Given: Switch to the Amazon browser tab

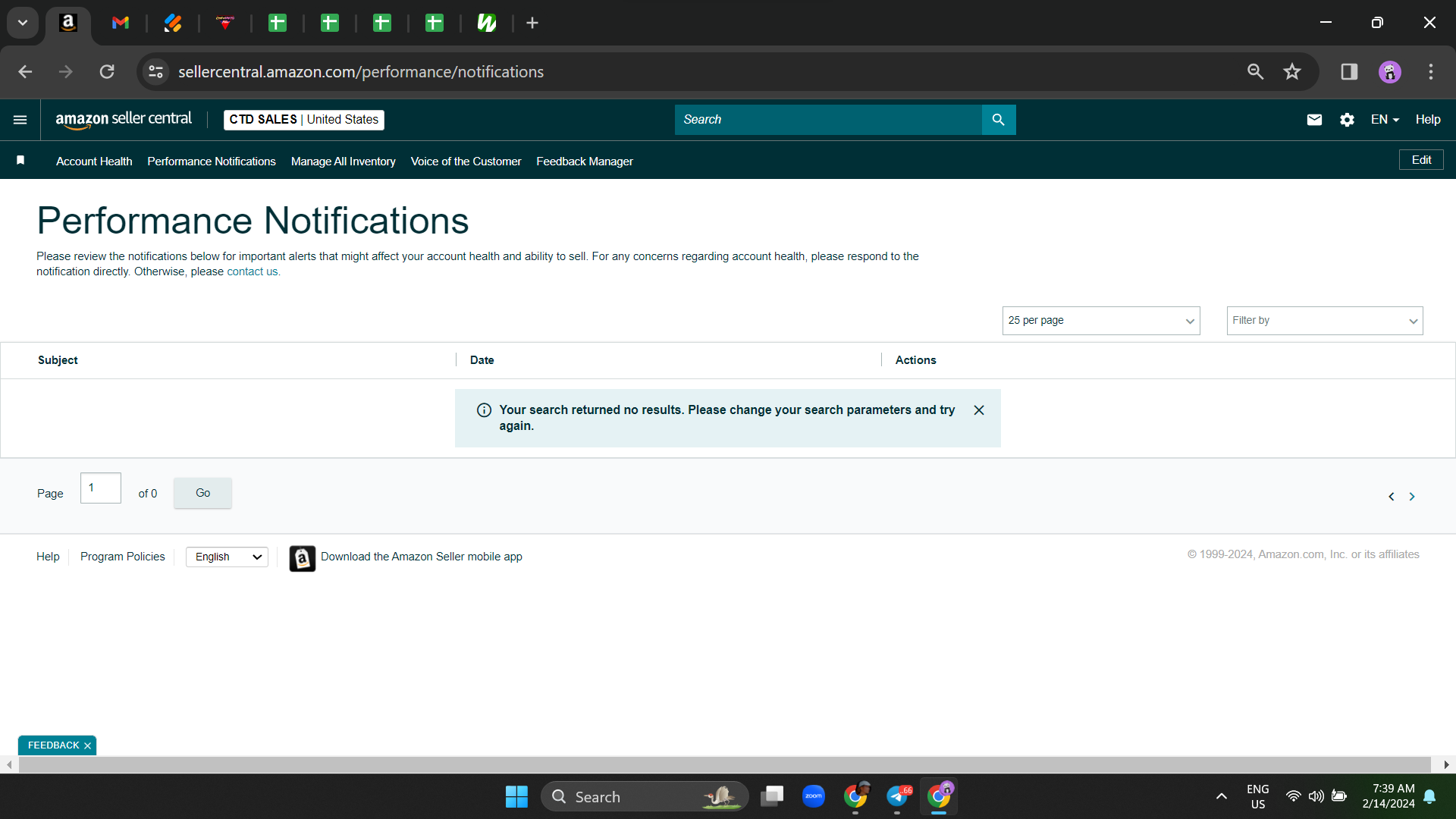Looking at the screenshot, I should (x=68, y=23).
